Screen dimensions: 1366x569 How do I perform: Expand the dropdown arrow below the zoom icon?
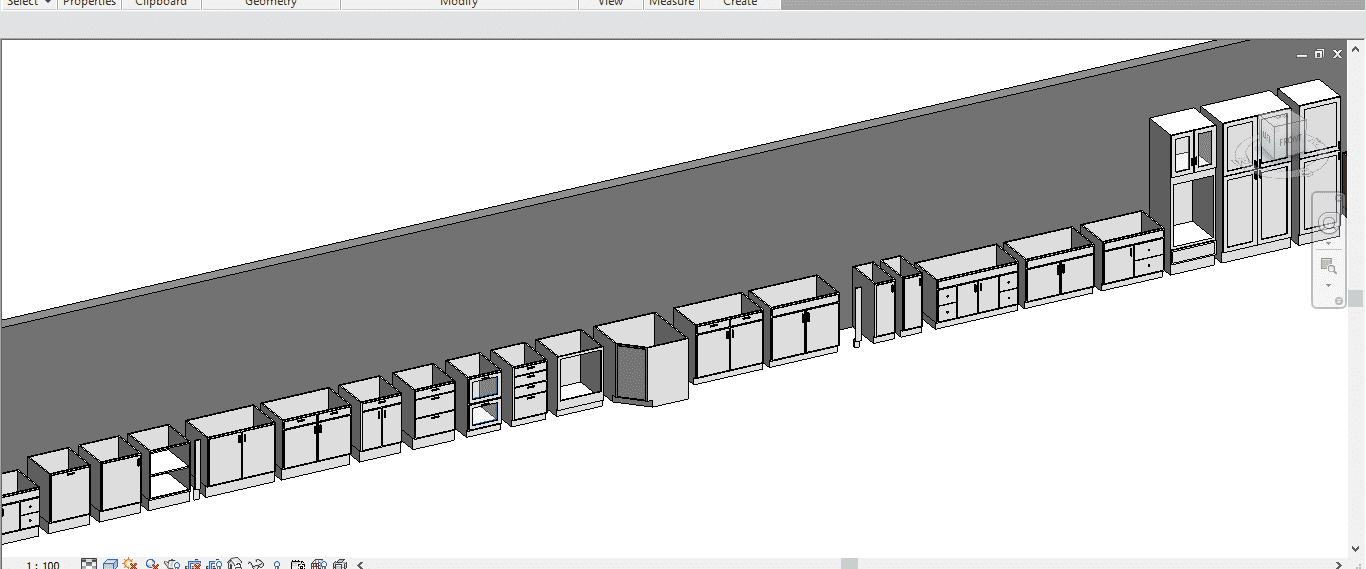pyautogui.click(x=1328, y=285)
